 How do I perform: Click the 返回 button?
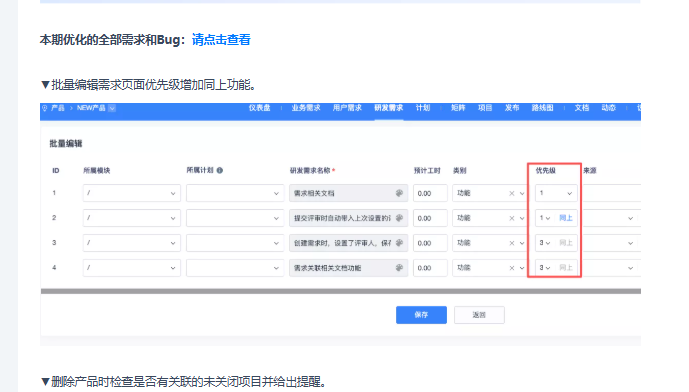tap(479, 315)
